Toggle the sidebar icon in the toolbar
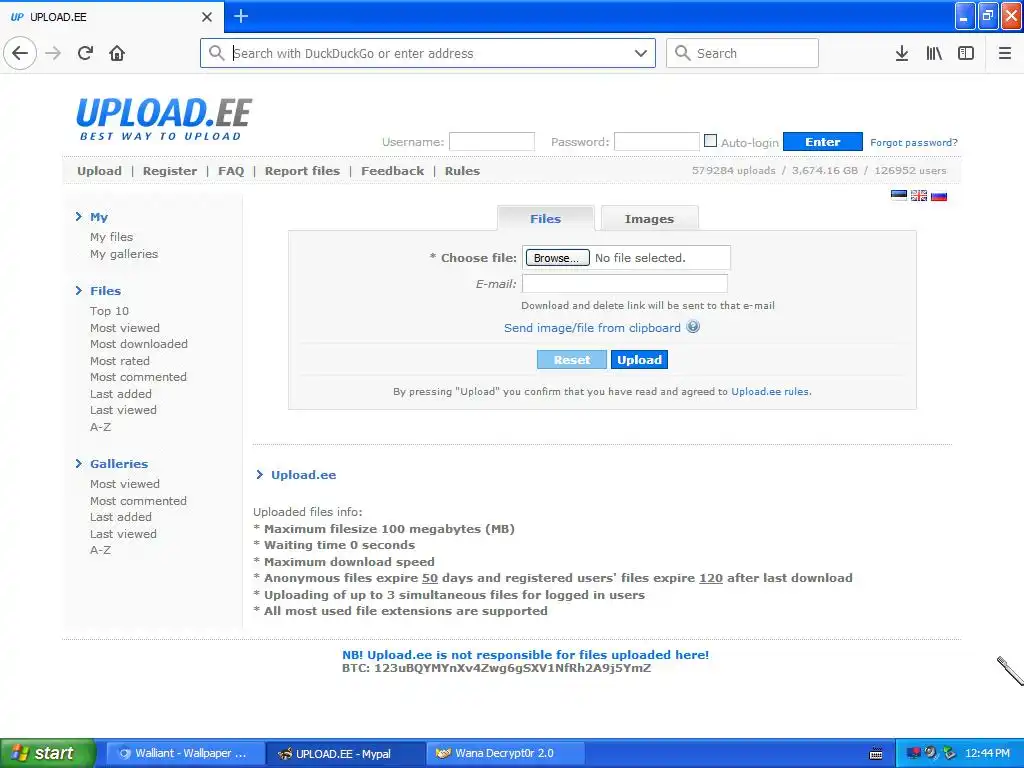This screenshot has width=1024, height=768. (x=966, y=53)
